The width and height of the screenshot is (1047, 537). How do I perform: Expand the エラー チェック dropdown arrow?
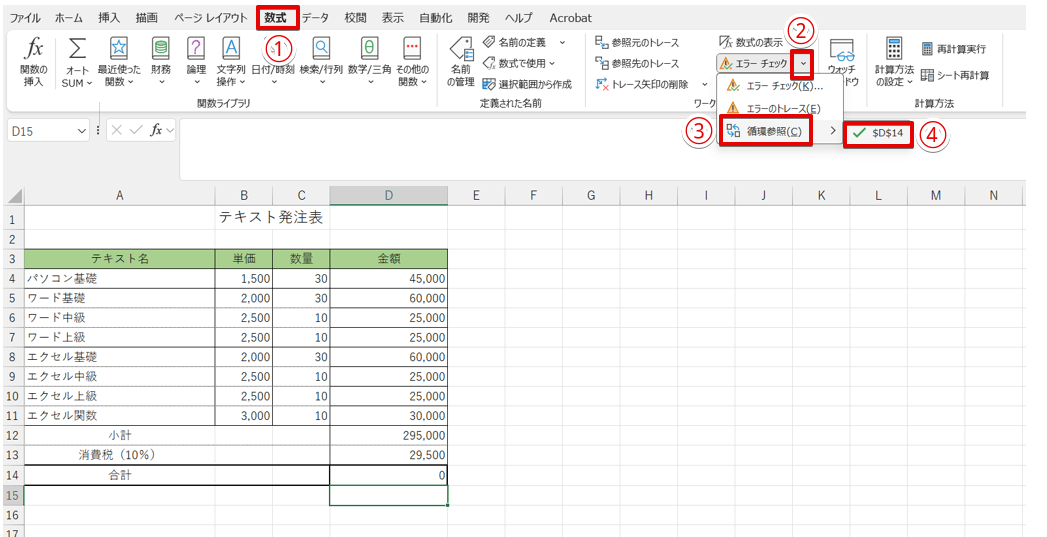[803, 63]
